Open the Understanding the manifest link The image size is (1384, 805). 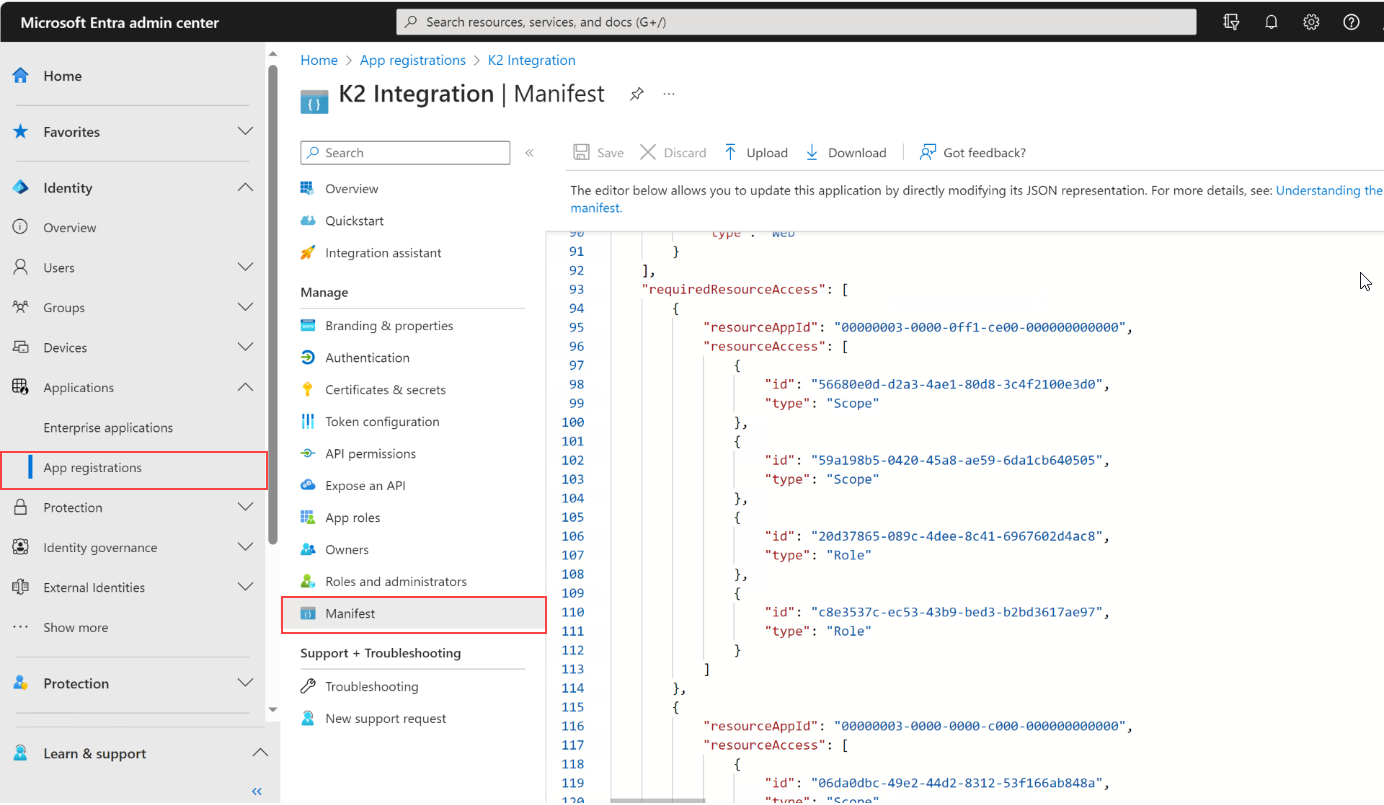tap(1330, 190)
